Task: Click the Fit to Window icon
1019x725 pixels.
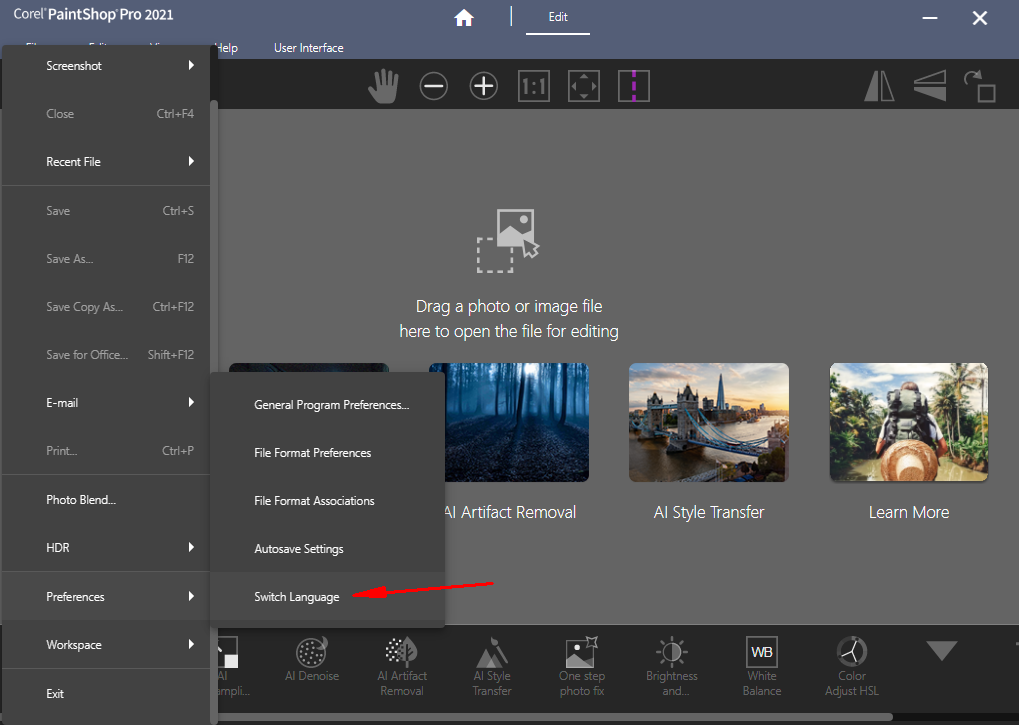Action: pos(584,86)
